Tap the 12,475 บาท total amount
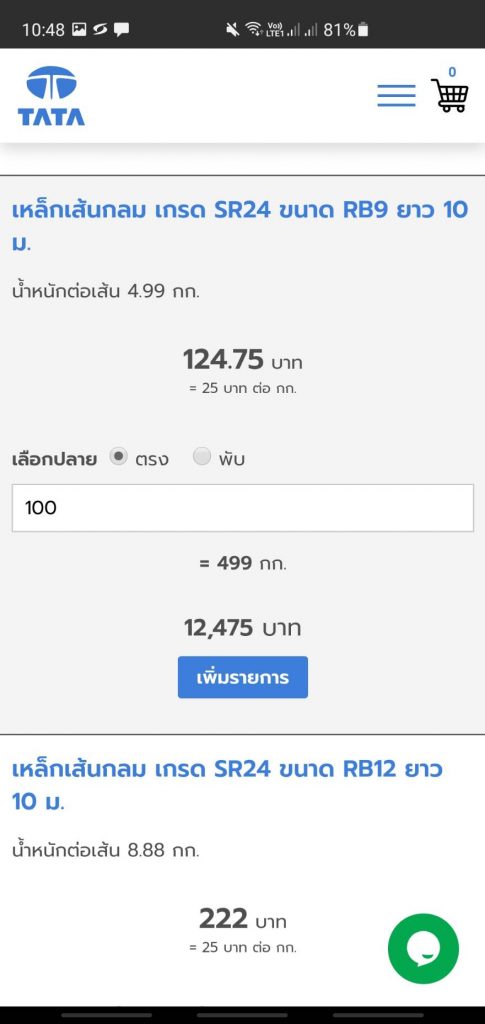The height and width of the screenshot is (1024, 485). 242,628
